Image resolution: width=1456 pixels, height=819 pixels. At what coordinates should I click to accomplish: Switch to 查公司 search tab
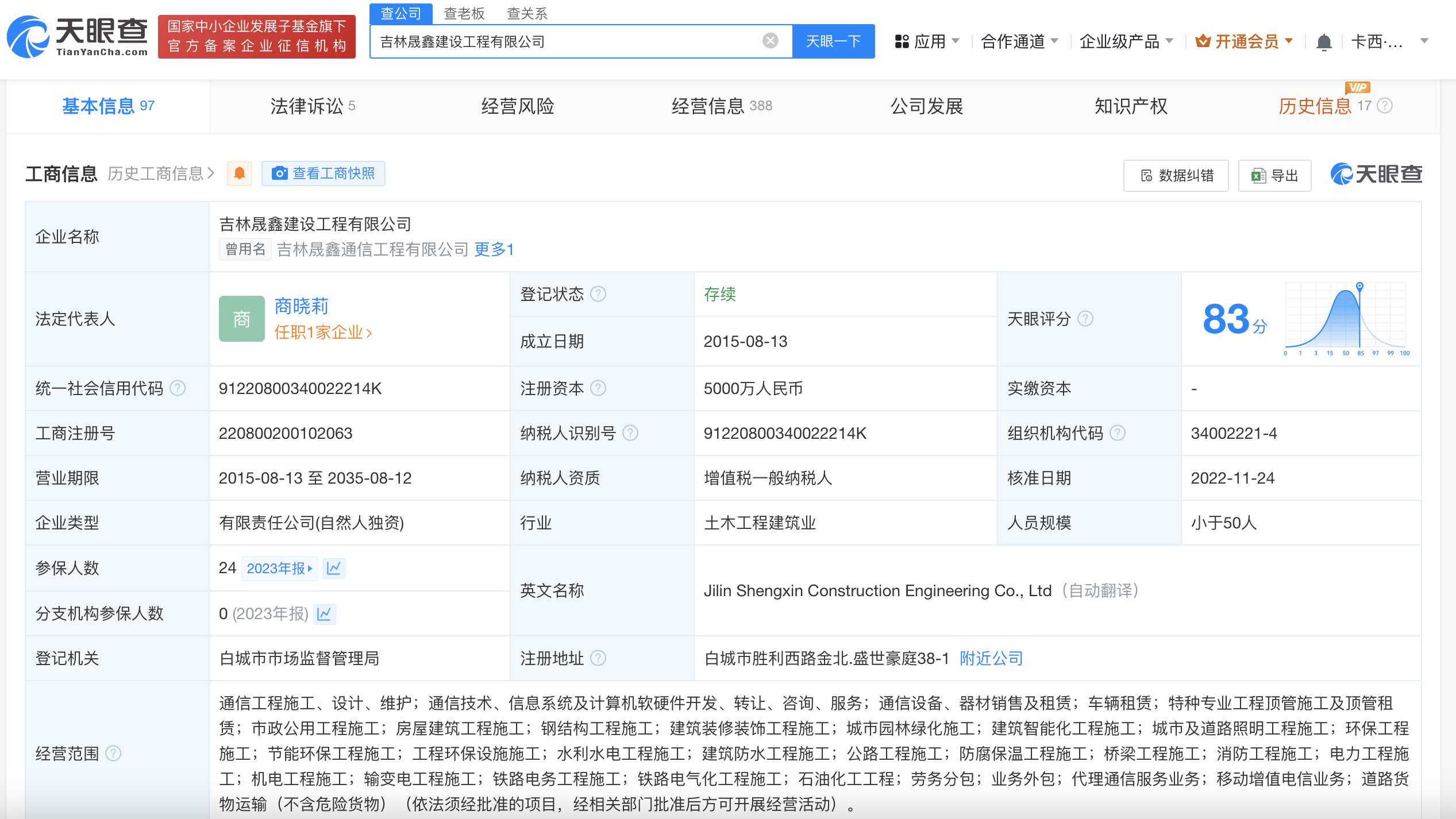coord(401,13)
